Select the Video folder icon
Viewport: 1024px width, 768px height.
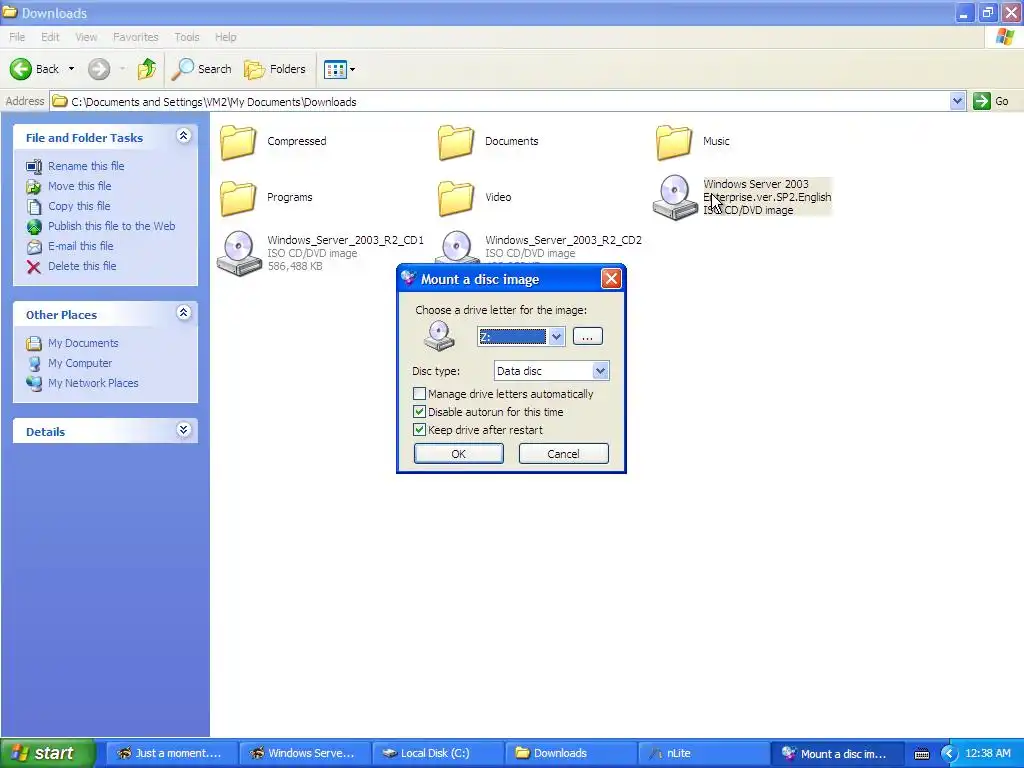point(456,198)
